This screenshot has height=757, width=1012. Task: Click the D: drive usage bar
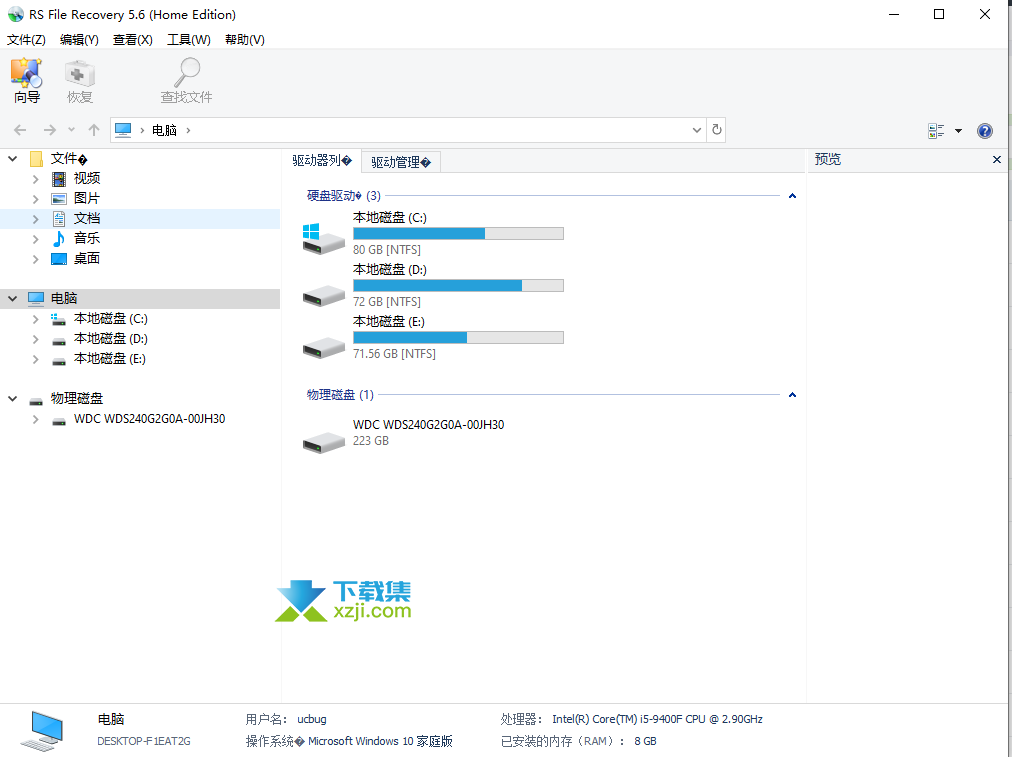coord(458,285)
